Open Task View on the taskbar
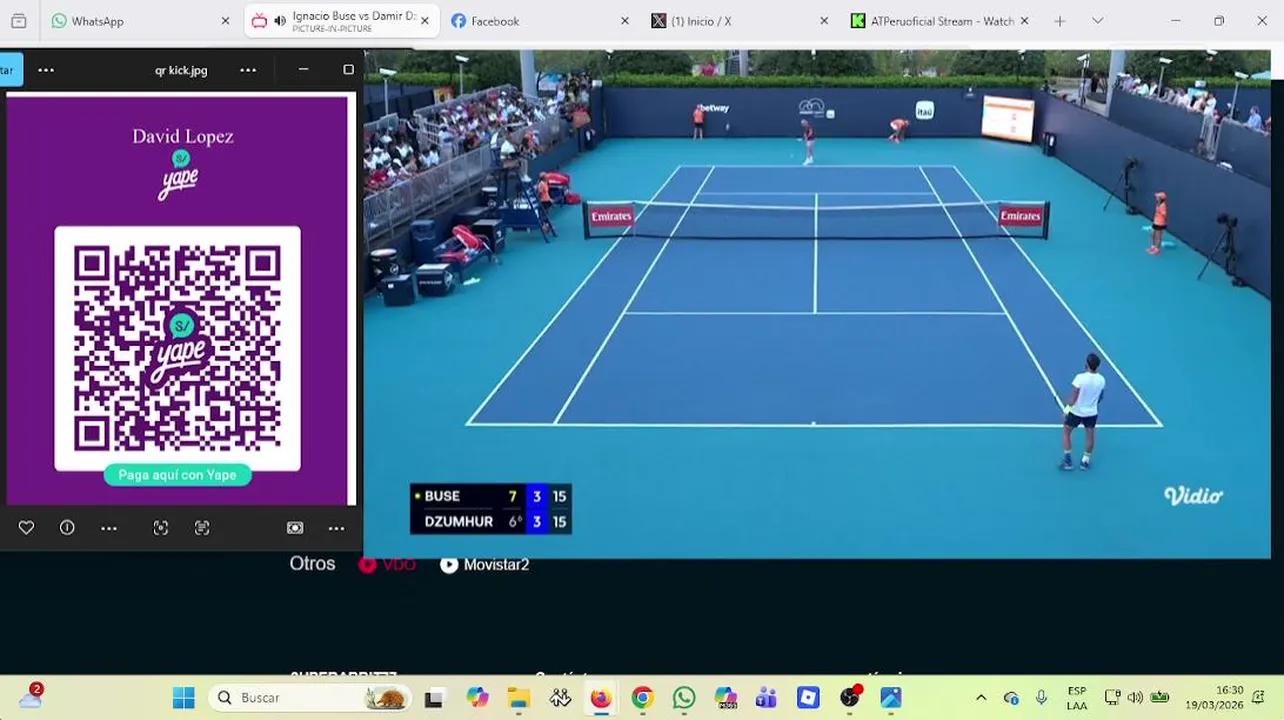Screen dimensions: 1284x720 (433, 698)
